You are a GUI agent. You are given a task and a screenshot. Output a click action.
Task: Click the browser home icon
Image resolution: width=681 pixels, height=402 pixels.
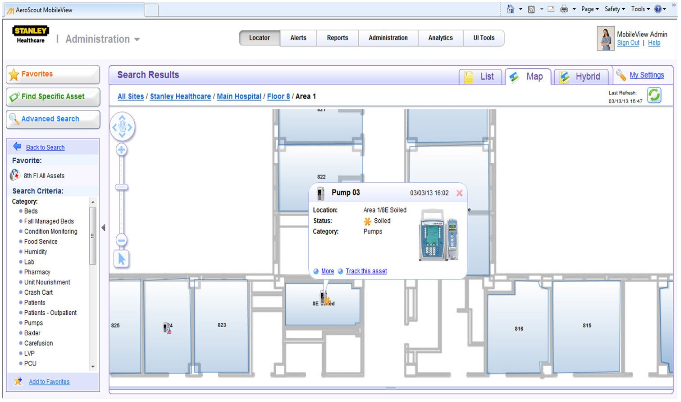(x=510, y=9)
